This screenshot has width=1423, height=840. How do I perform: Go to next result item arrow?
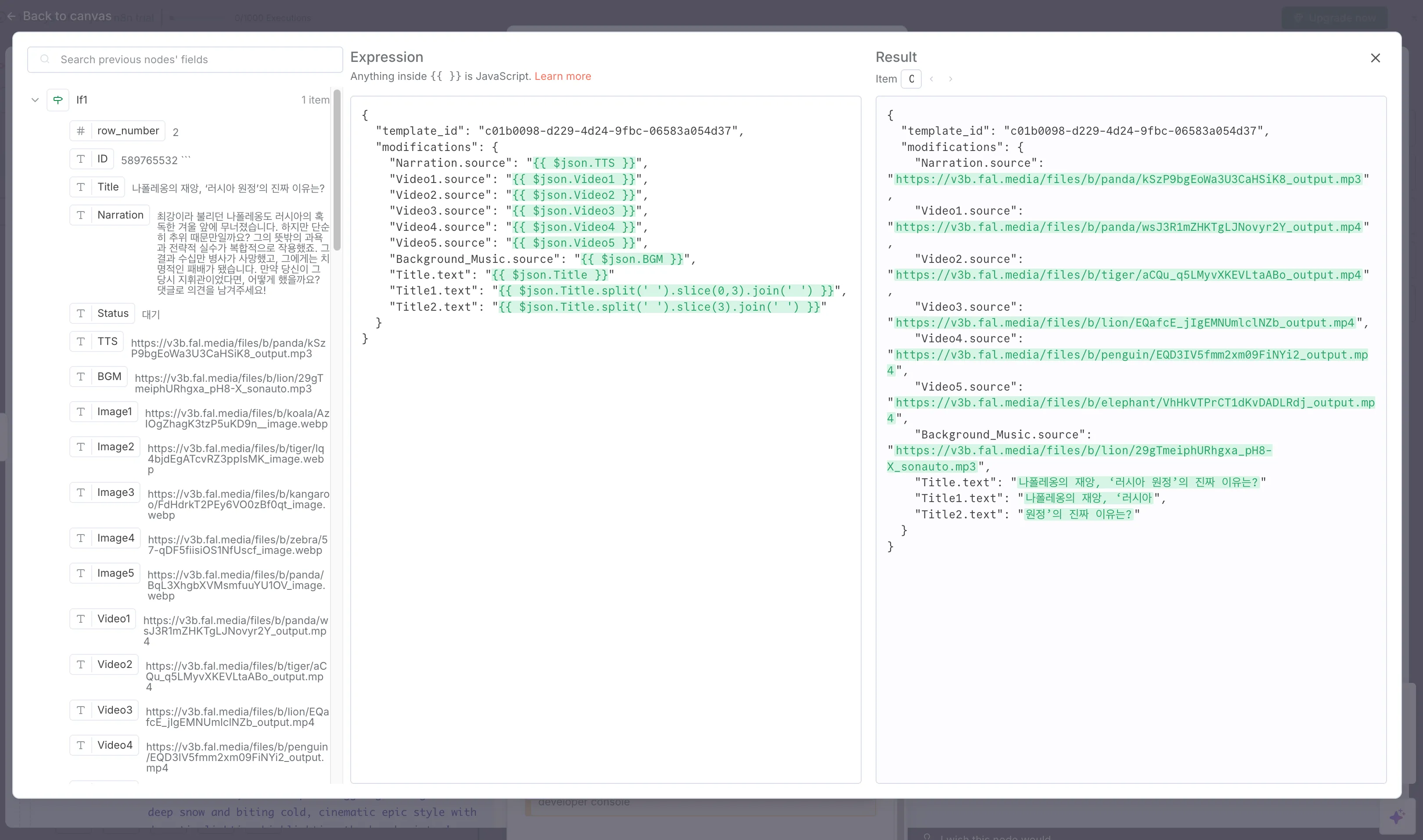[950, 79]
